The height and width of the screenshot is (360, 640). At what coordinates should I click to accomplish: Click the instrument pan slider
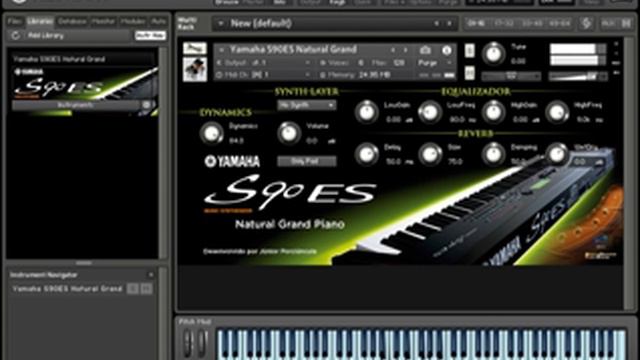point(511,76)
